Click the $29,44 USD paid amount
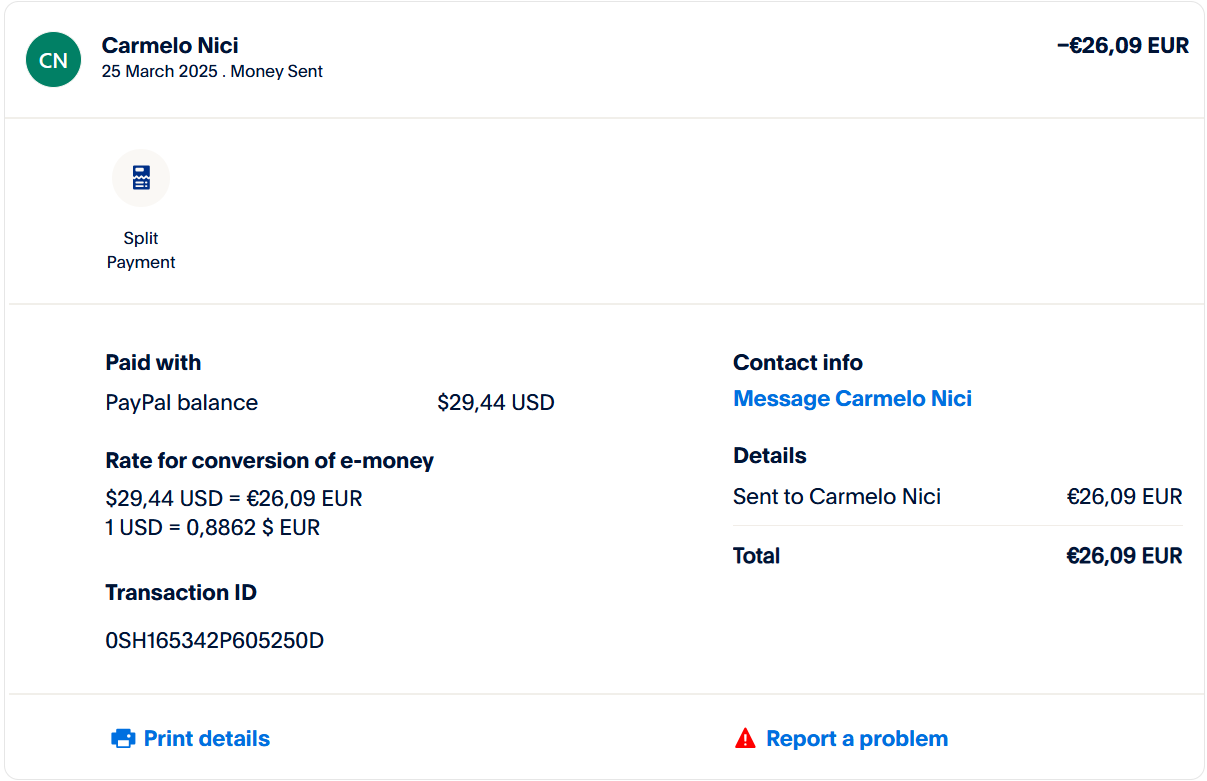This screenshot has height=781, width=1207. pos(495,403)
